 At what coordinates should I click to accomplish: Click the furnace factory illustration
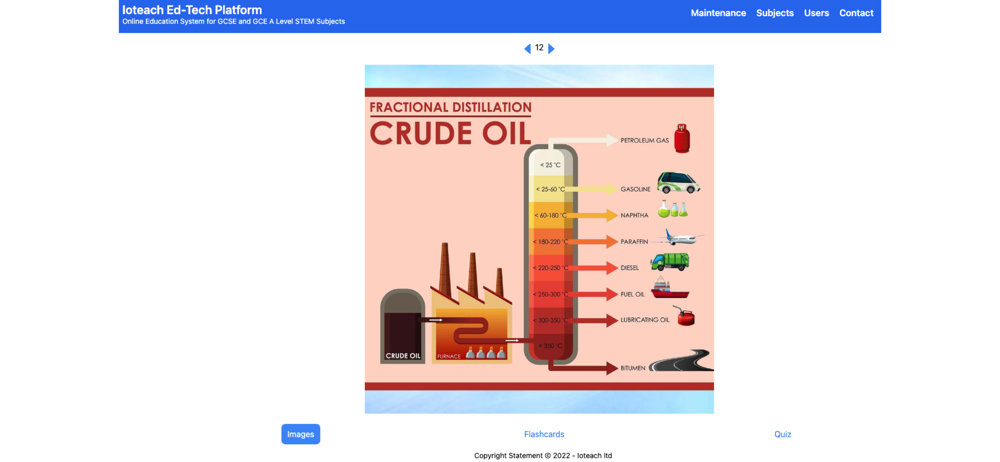pos(472,304)
